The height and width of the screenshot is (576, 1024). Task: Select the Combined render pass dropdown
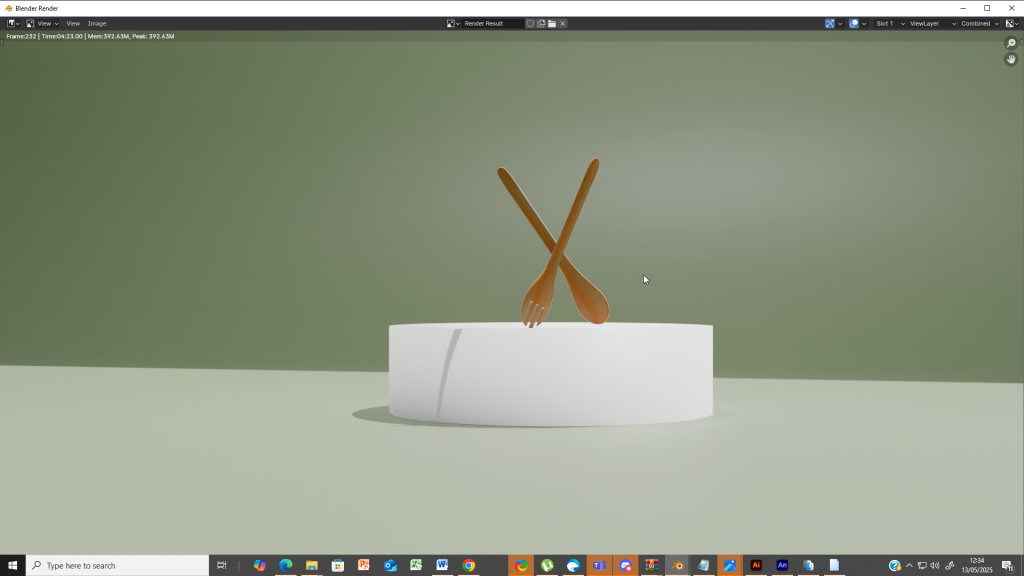(x=979, y=23)
